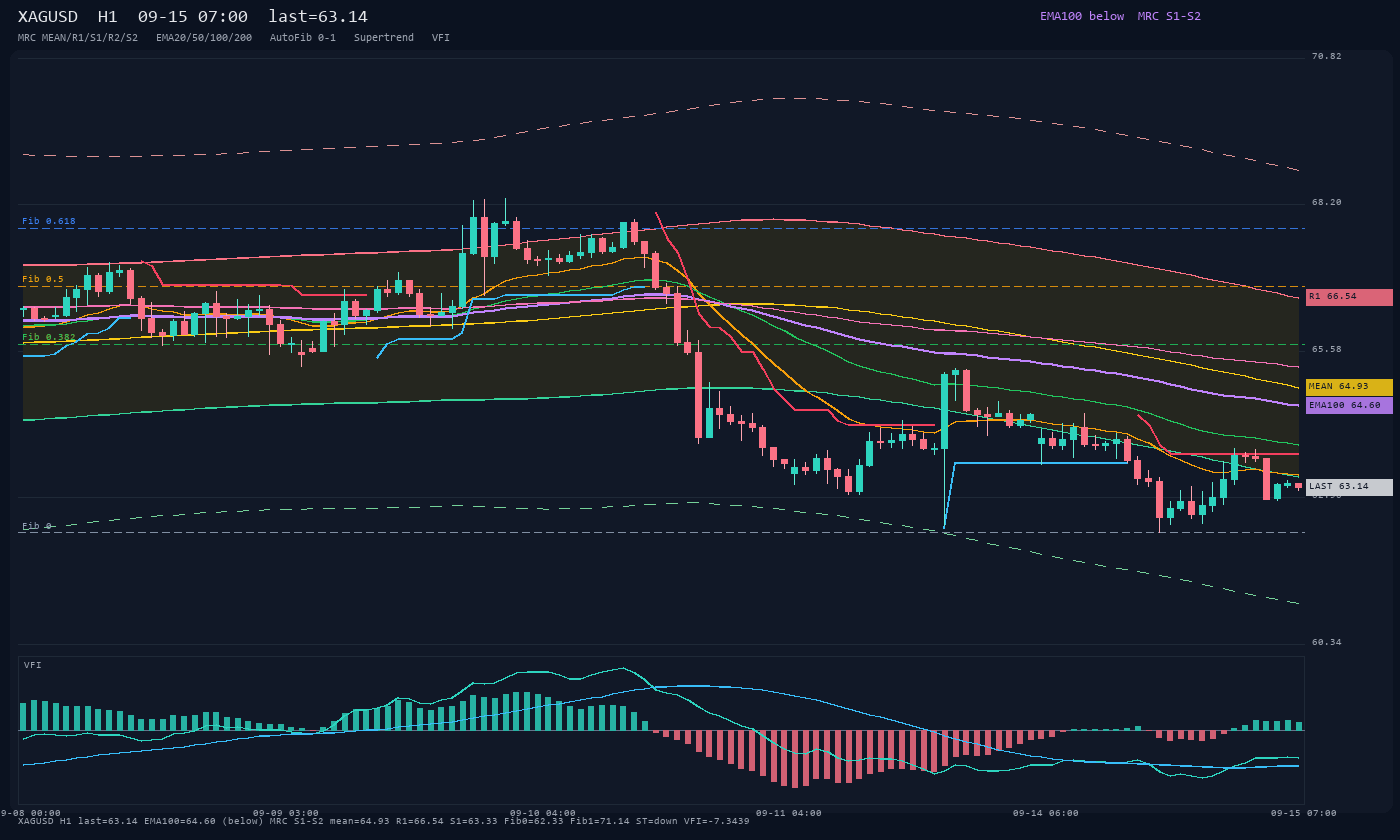Click the '09-11 04:00' time axis label
Screen dimensions: 1400x840
tap(789, 813)
